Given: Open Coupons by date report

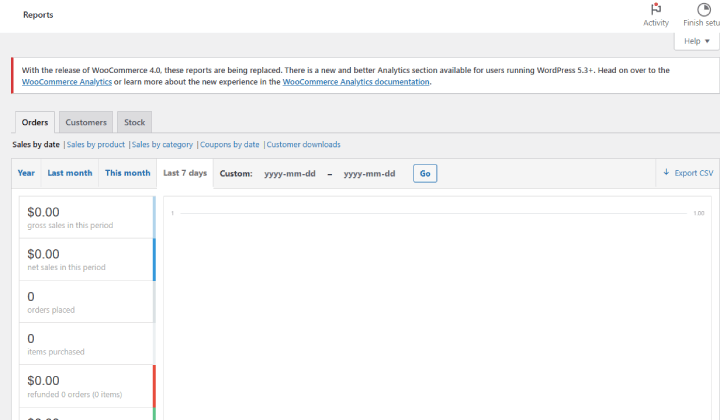Looking at the screenshot, I should pos(230,145).
